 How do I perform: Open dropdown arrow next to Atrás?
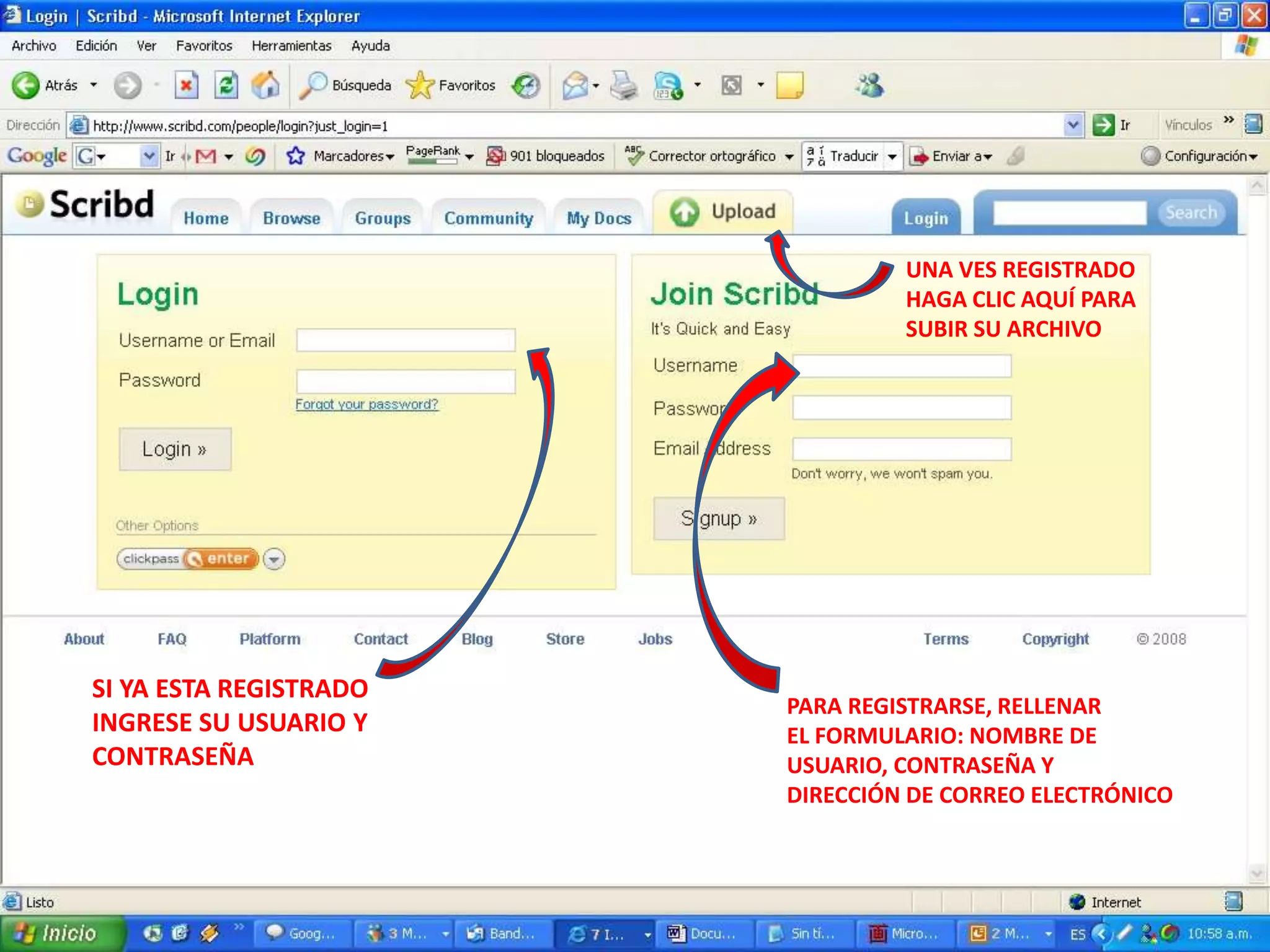pyautogui.click(x=94, y=85)
